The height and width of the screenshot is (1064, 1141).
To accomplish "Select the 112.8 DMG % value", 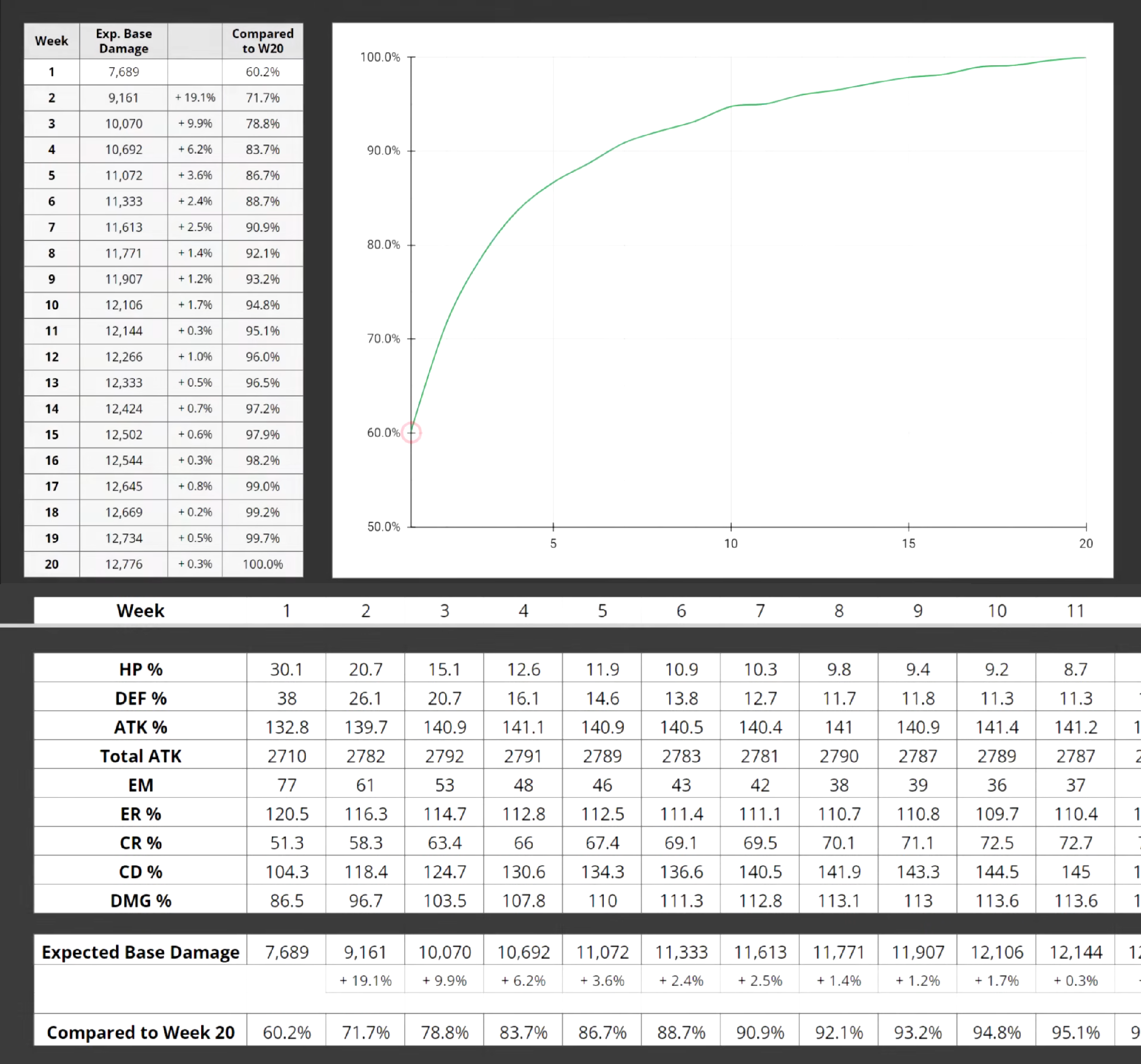I will tap(760, 900).
